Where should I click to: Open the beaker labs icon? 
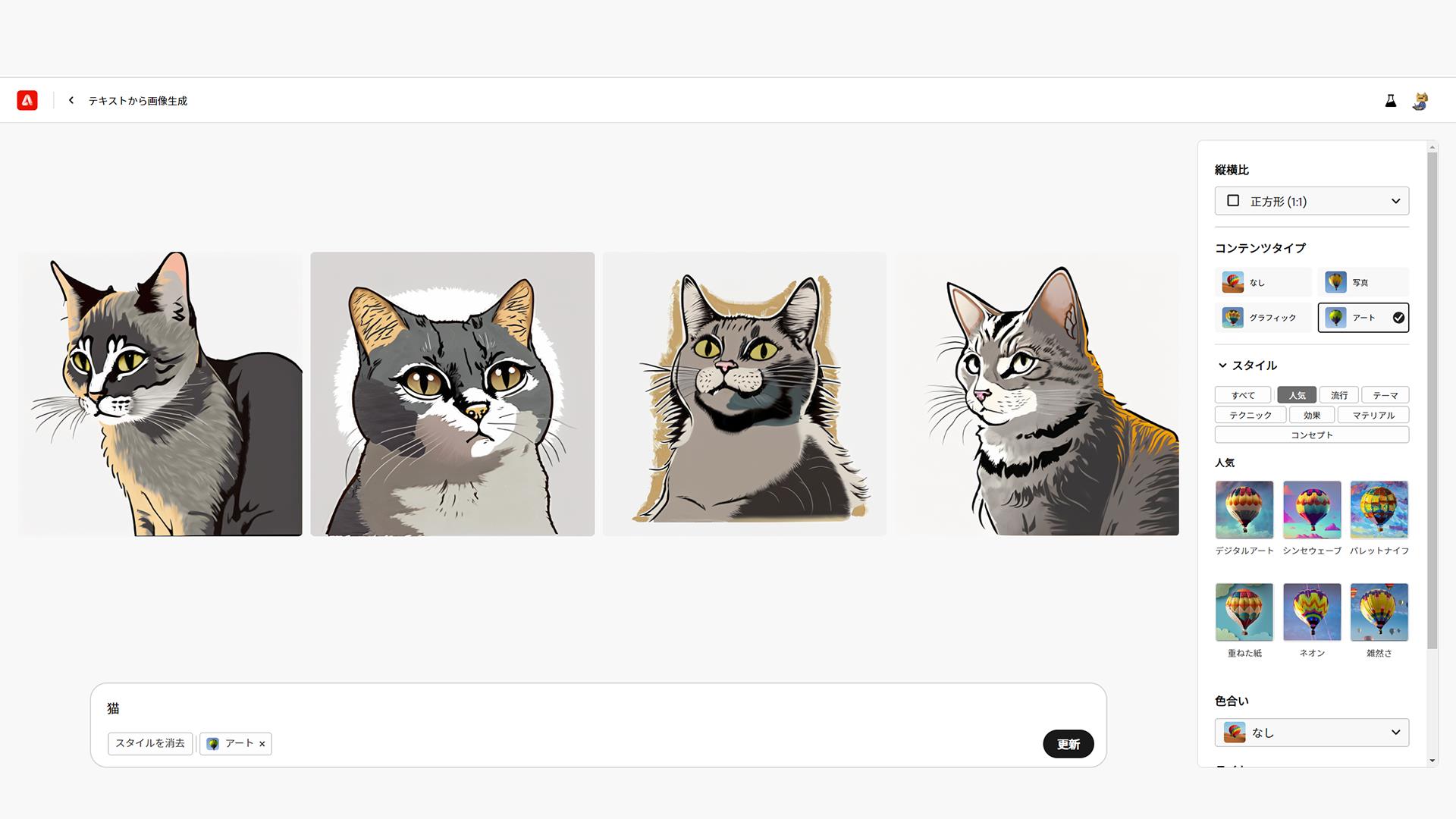click(x=1391, y=100)
